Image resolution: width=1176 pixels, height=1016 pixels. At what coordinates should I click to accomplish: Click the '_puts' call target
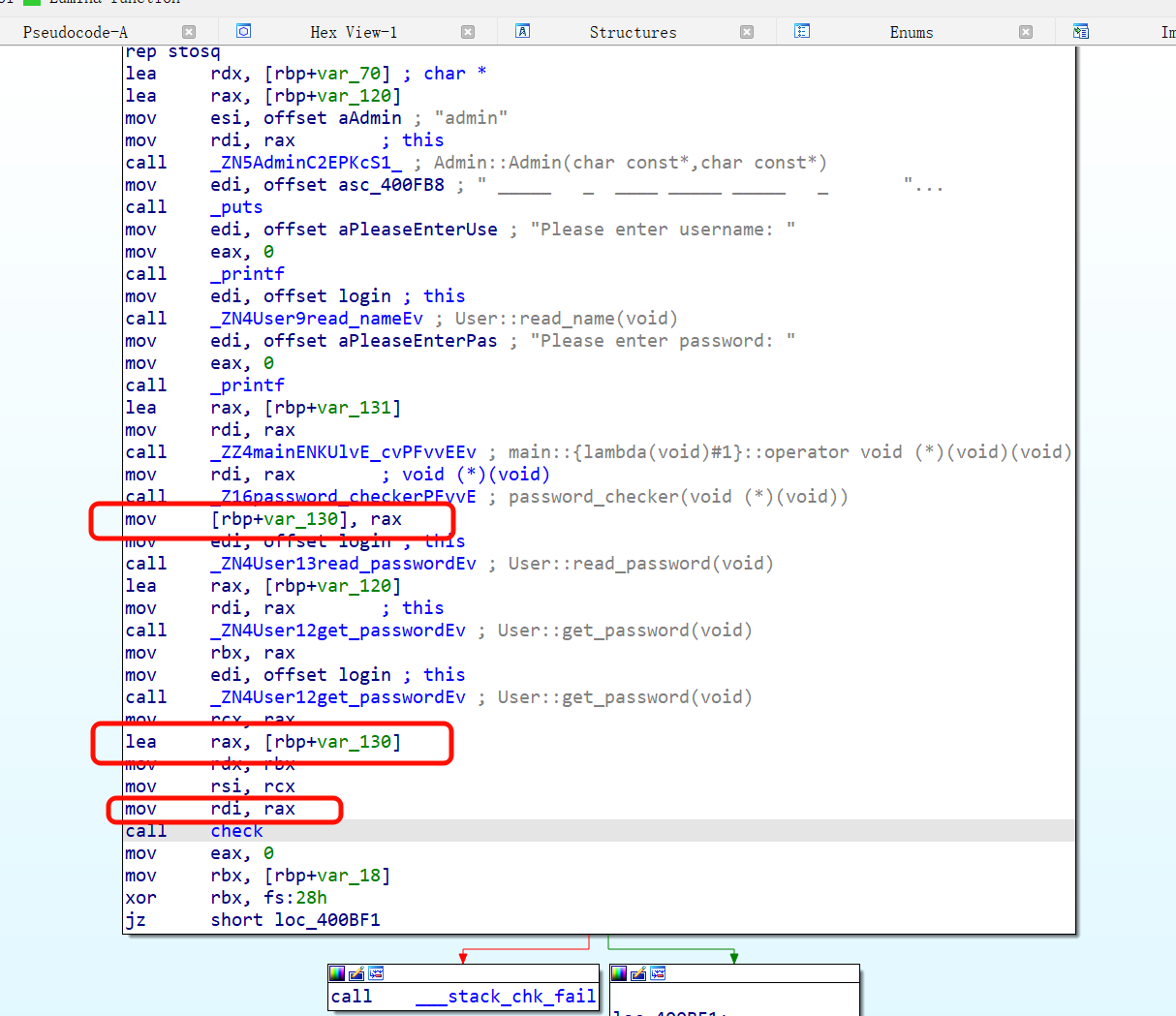(236, 206)
